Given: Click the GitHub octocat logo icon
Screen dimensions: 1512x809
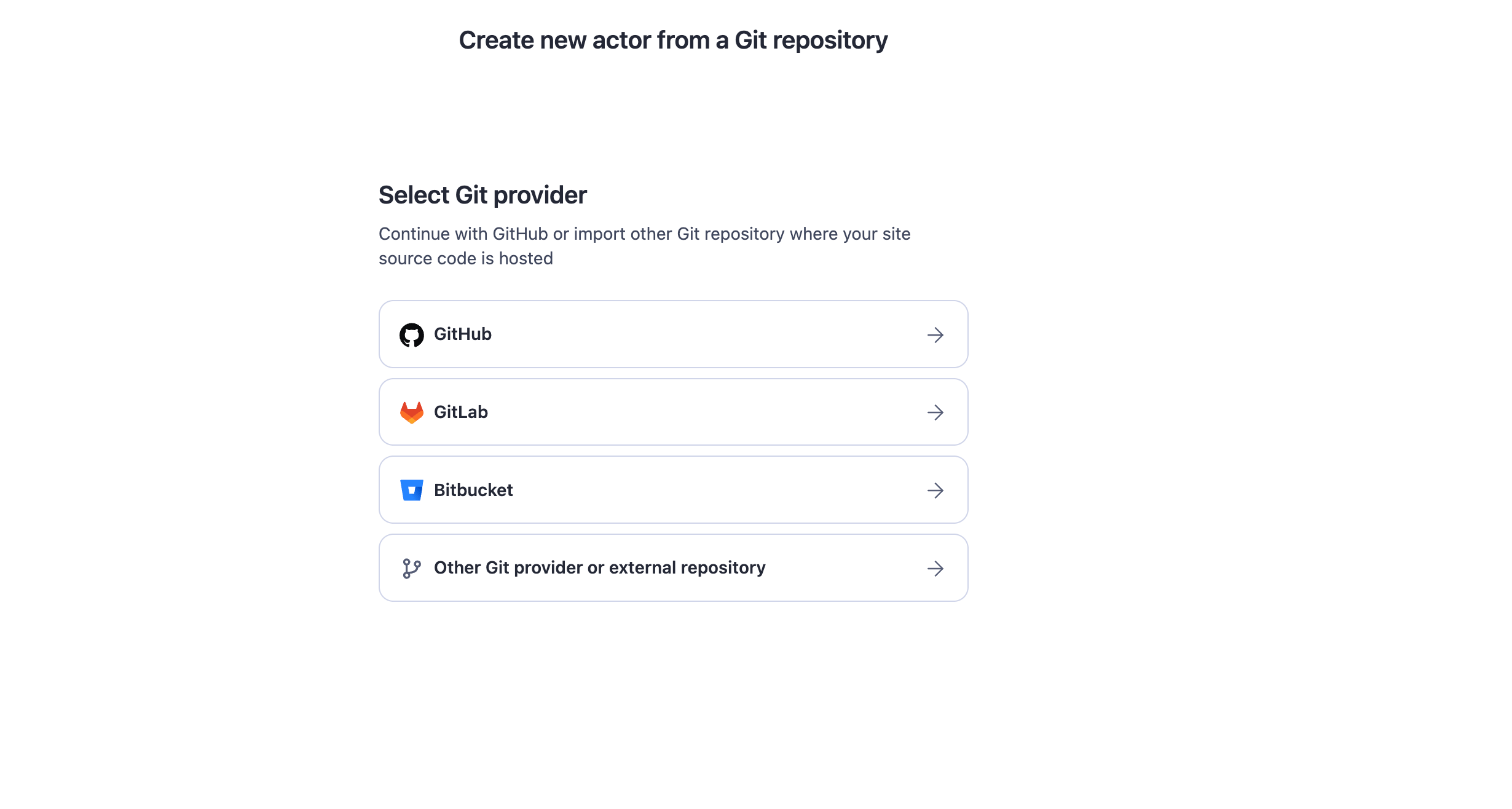Looking at the screenshot, I should [x=412, y=334].
